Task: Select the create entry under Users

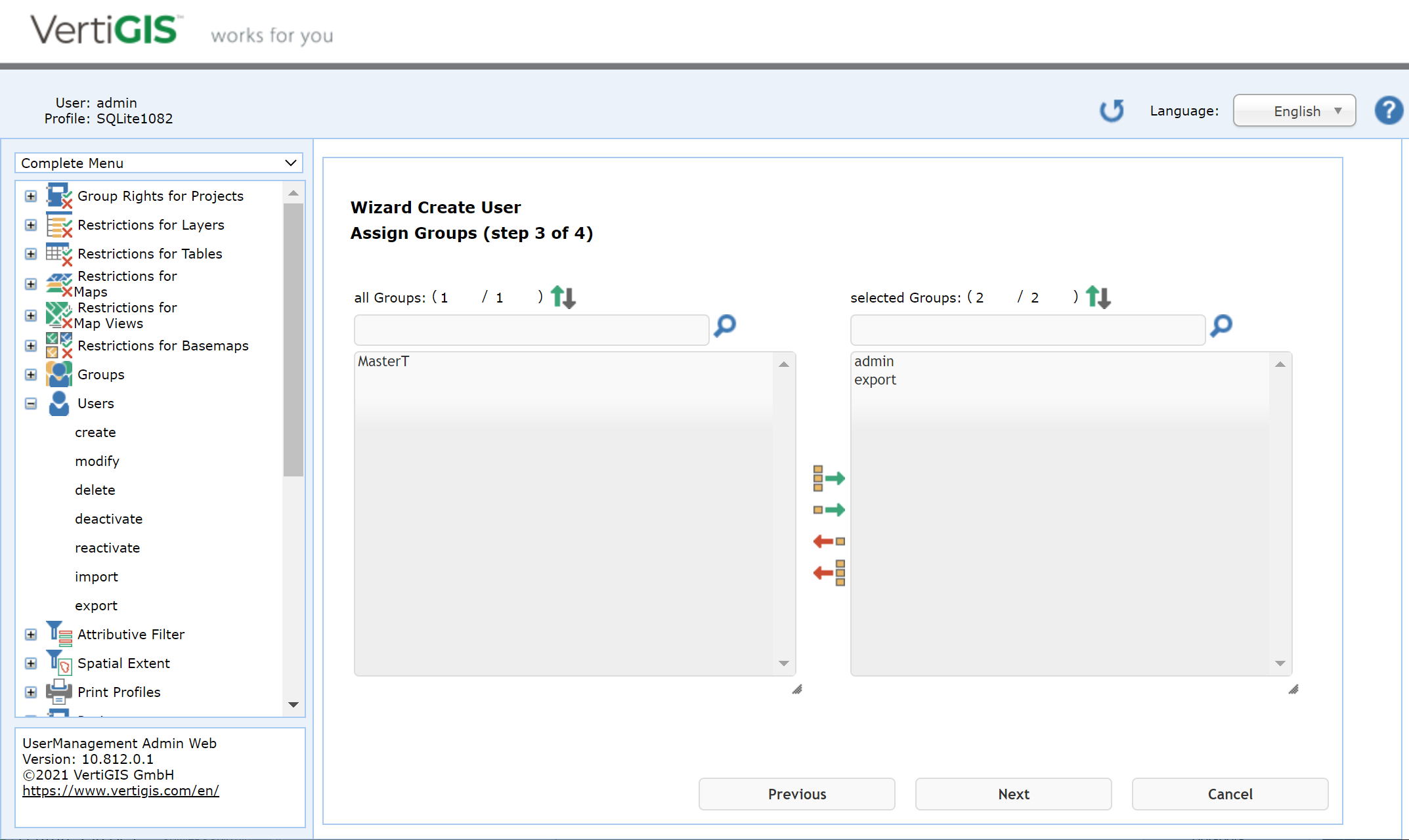Action: pyautogui.click(x=95, y=432)
